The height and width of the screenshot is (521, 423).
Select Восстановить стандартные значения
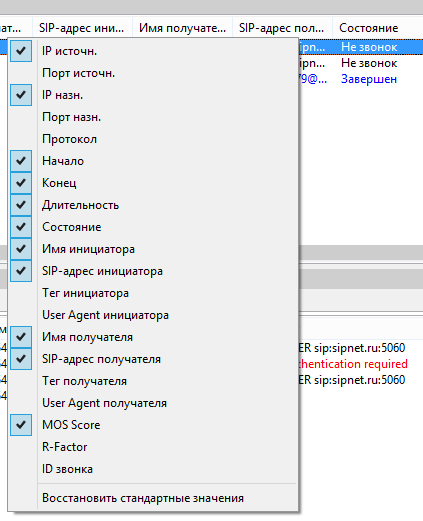click(153, 498)
